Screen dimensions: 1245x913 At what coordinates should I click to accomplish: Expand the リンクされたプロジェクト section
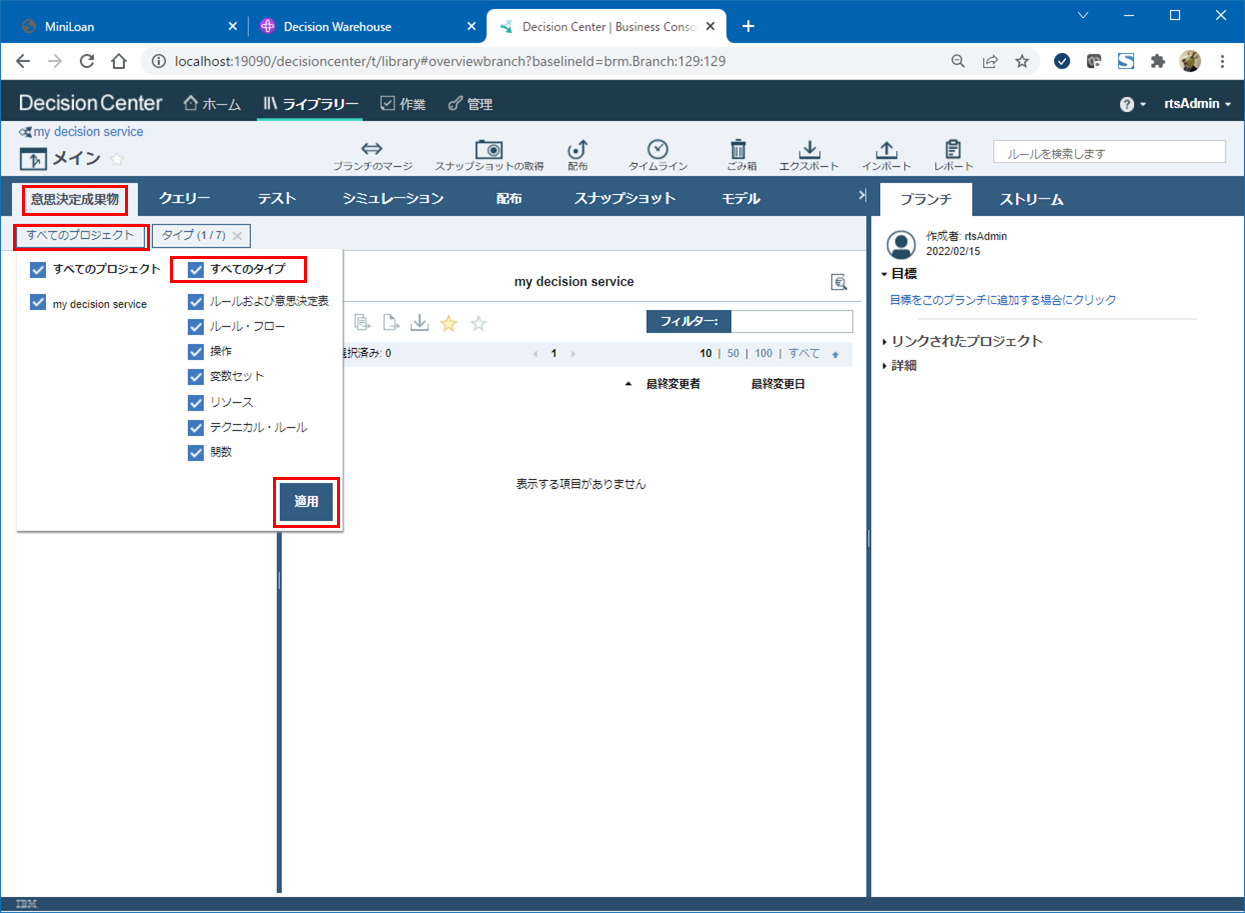(963, 341)
